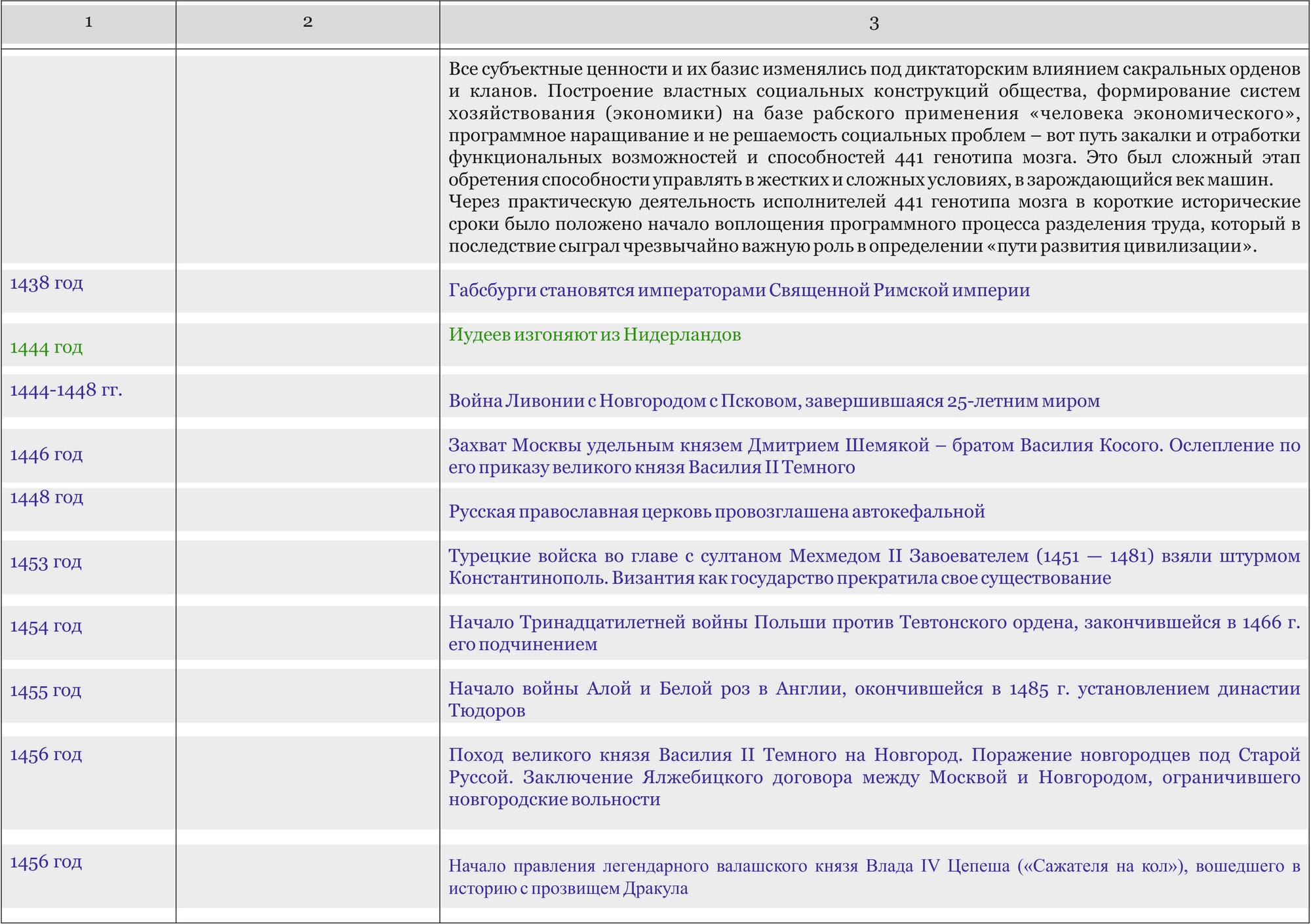The width and height of the screenshot is (1311, 924).
Task: Click line его приказу великого князя Василия II Темного
Action: pyautogui.click(x=652, y=467)
